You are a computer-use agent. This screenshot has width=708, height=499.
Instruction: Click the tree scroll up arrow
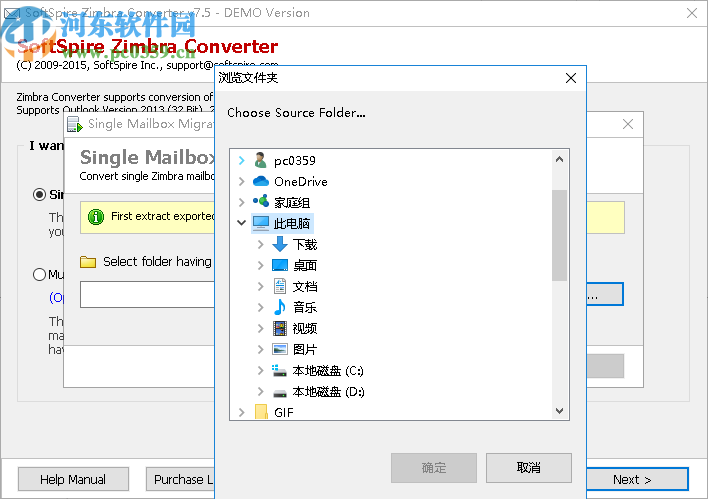coord(559,159)
